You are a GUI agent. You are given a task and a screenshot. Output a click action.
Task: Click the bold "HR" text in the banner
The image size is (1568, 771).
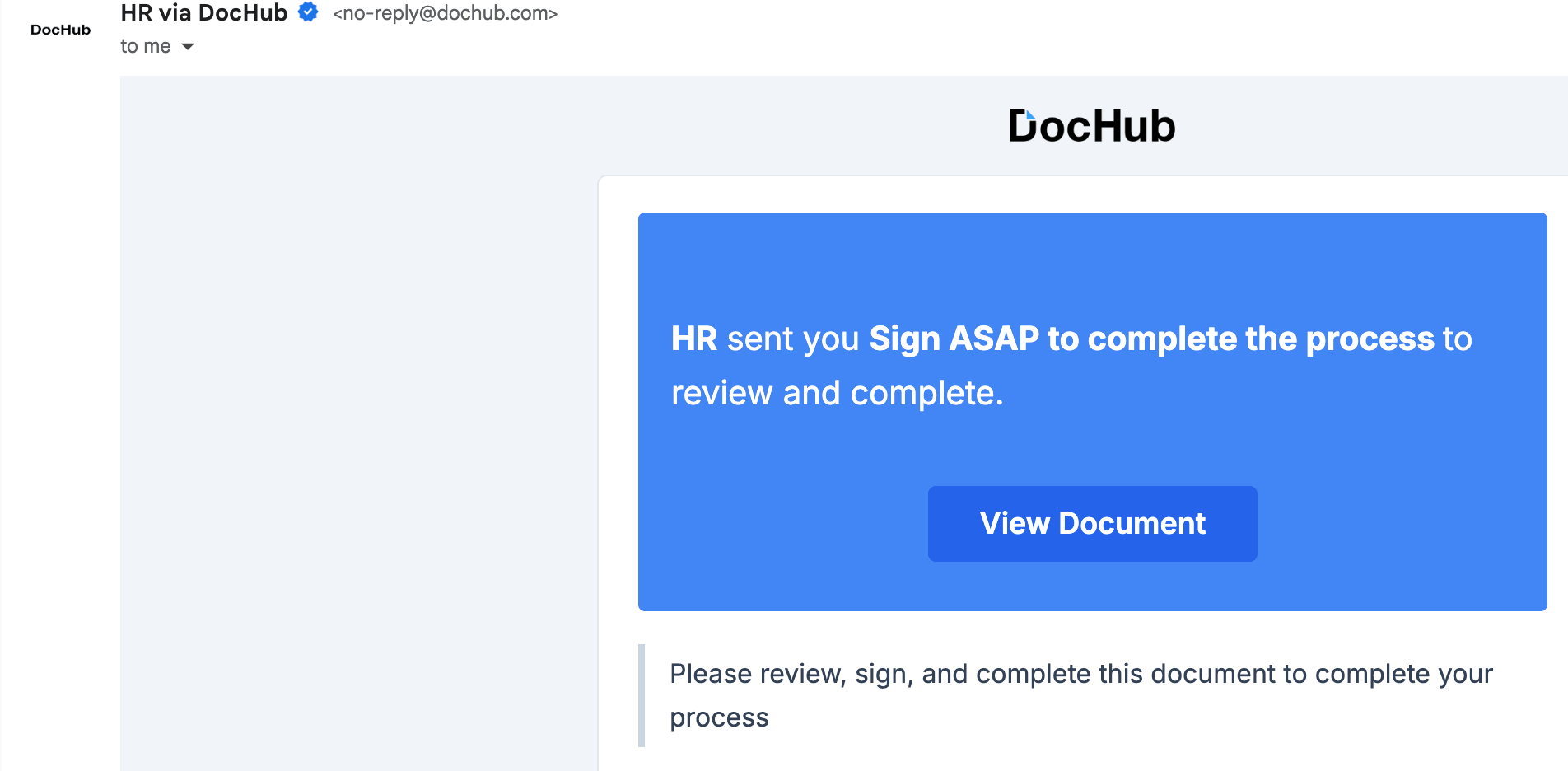(x=694, y=338)
